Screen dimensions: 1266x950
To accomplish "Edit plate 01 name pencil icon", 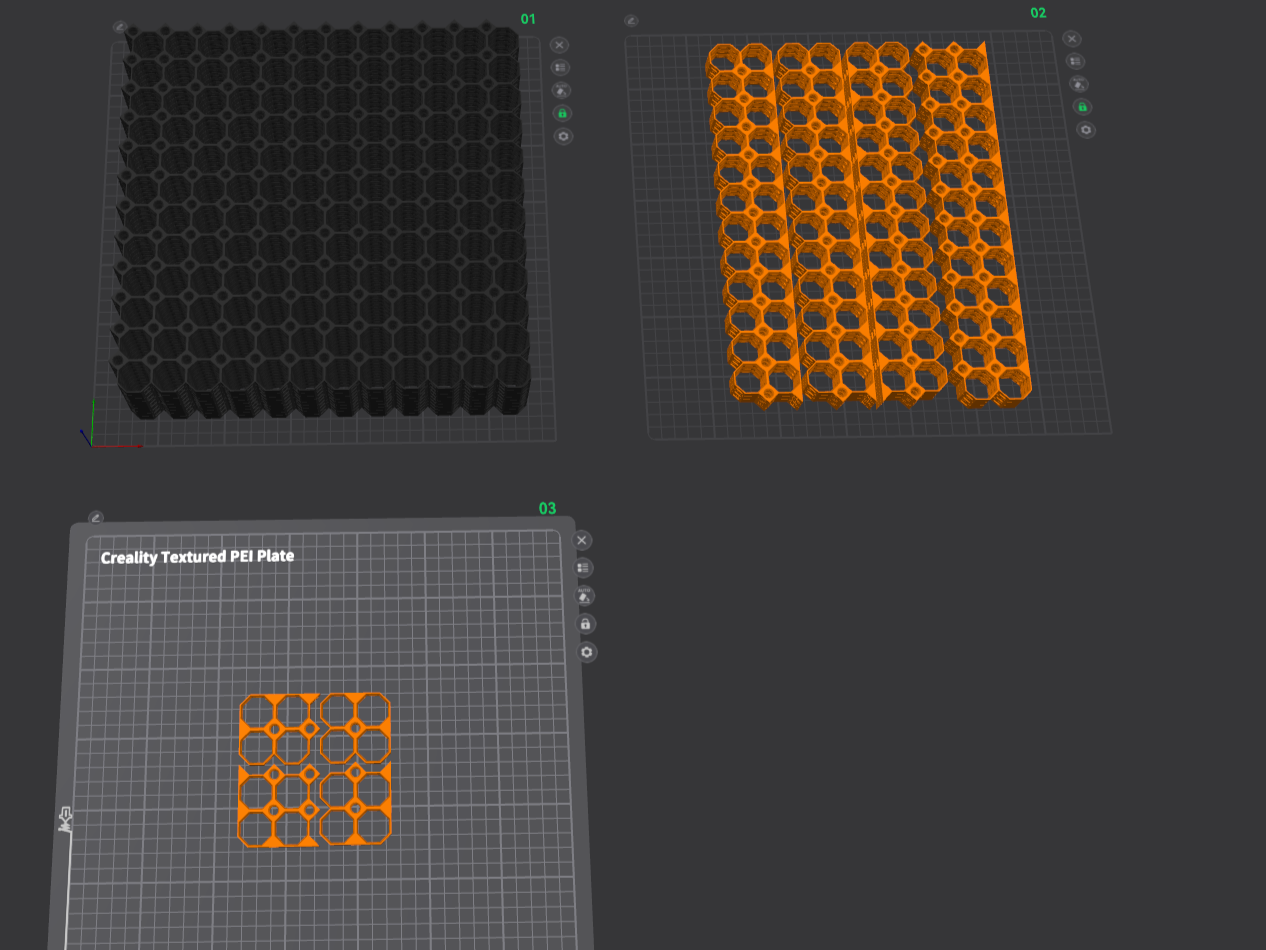I will [120, 27].
